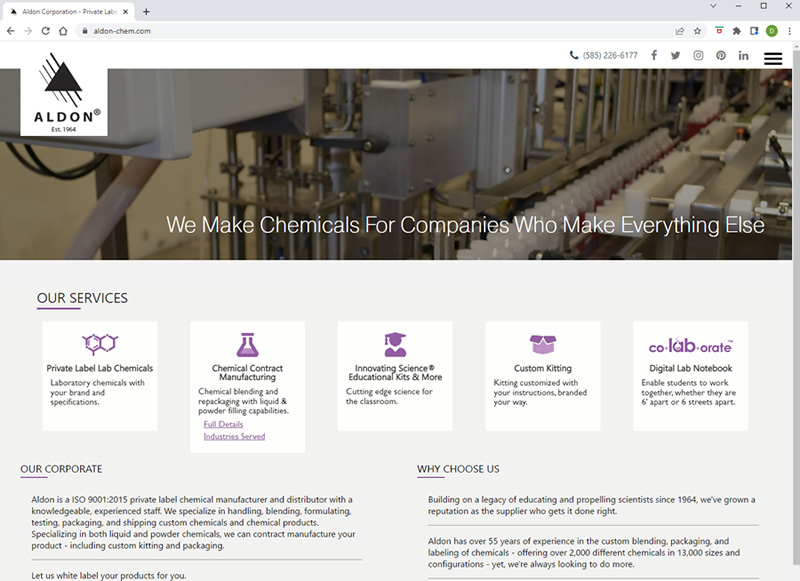Viewport: 800px width, 581px height.
Task: Bookmark this page with star
Action: pos(697,31)
